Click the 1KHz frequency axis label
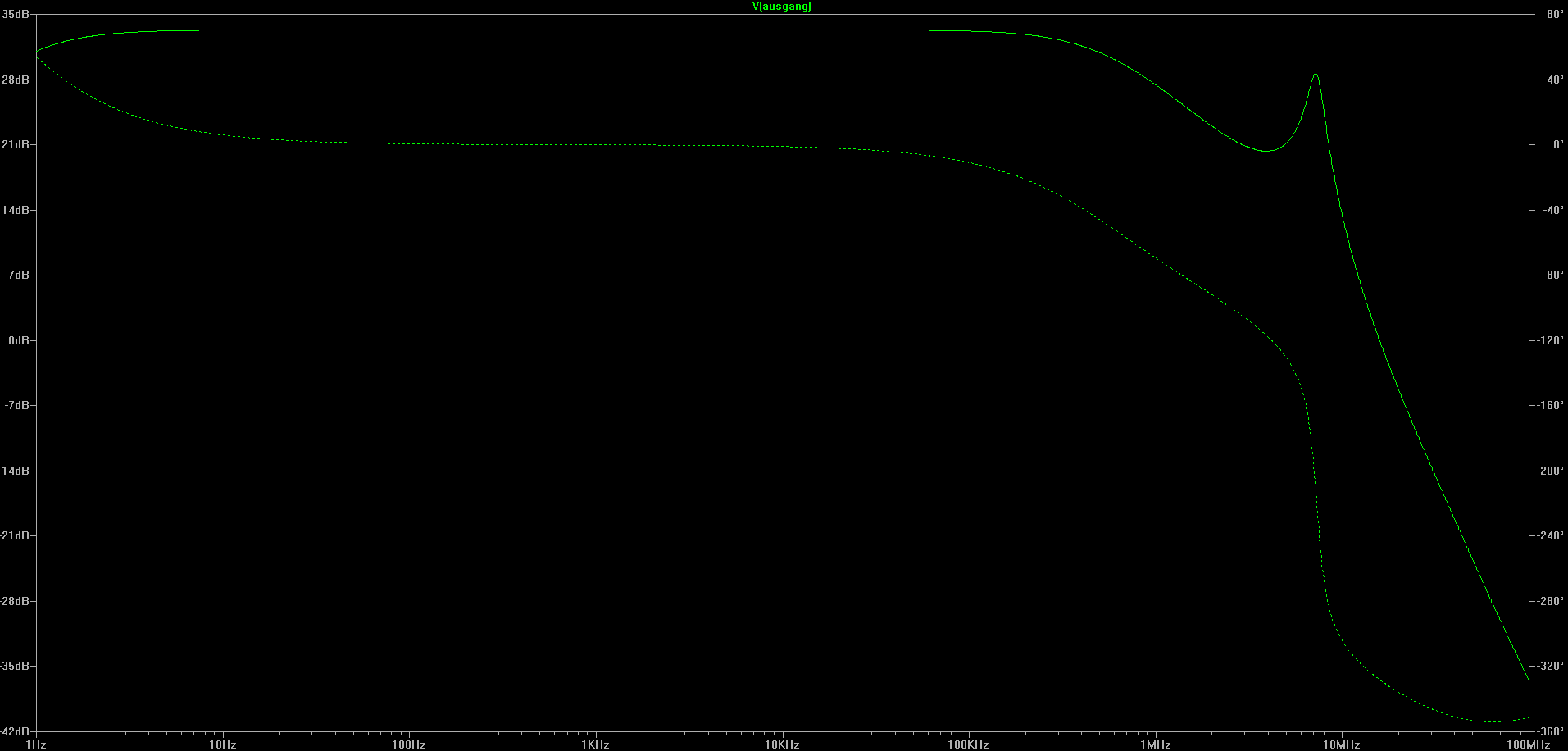 point(596,744)
